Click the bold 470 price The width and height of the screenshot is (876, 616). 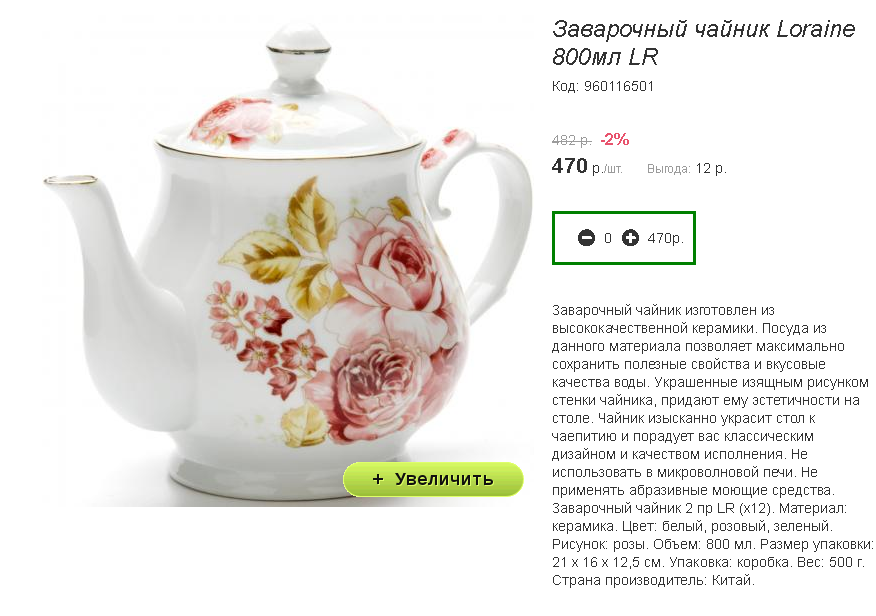coord(569,166)
